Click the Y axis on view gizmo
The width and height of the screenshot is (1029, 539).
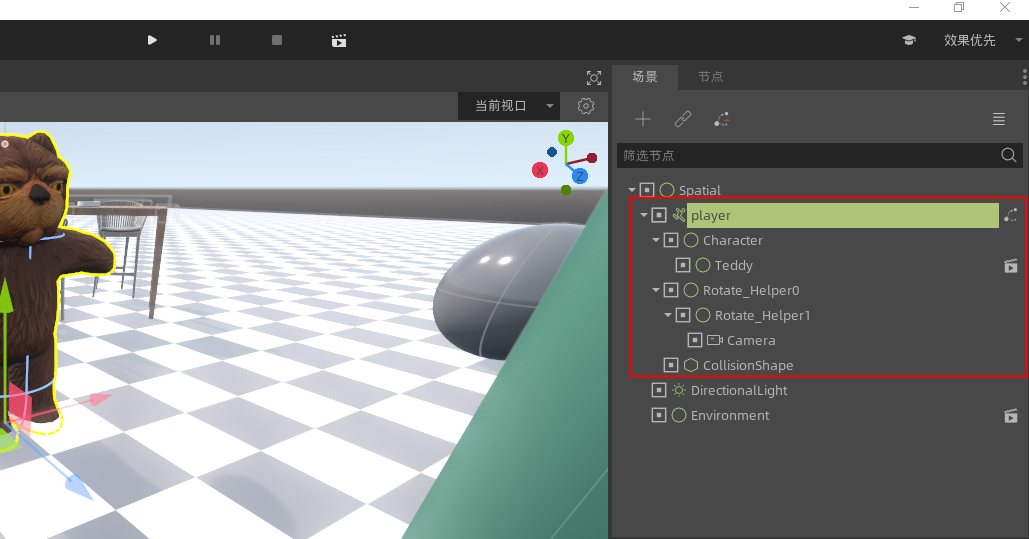point(566,138)
